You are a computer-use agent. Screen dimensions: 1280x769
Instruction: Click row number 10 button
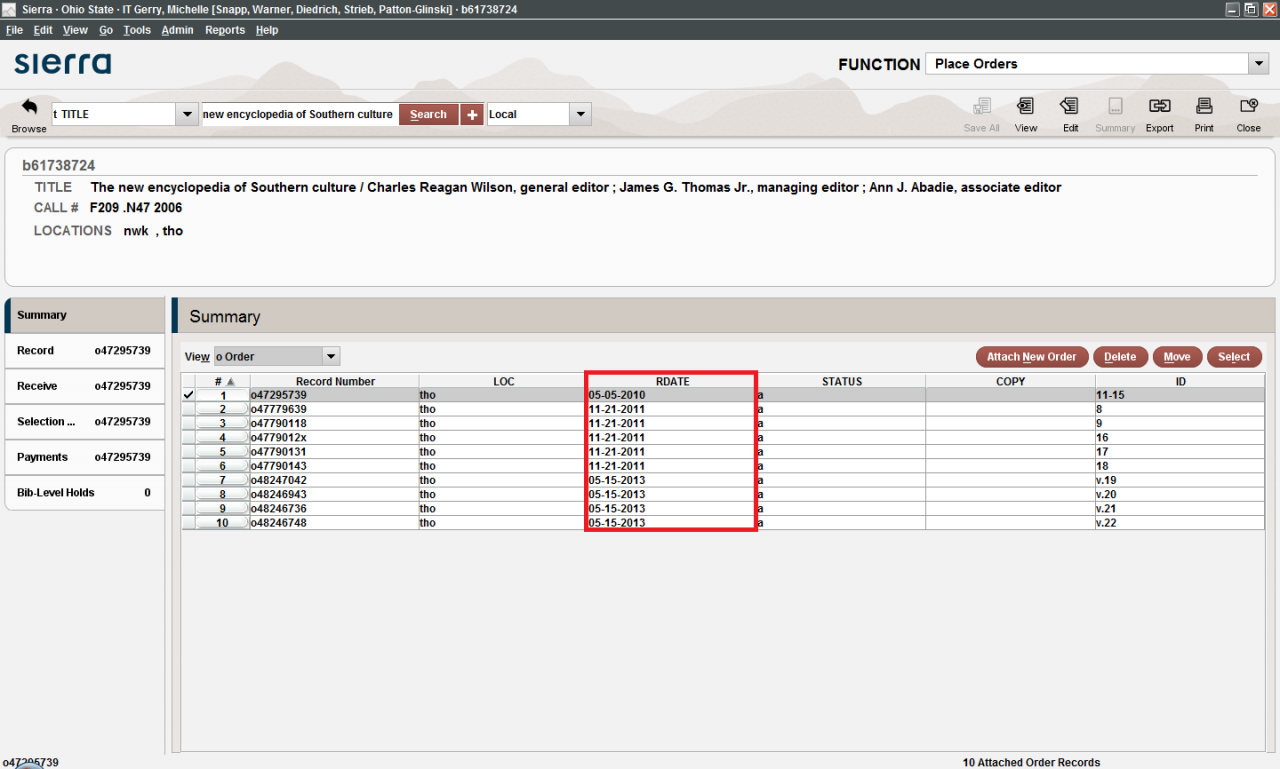(x=223, y=523)
